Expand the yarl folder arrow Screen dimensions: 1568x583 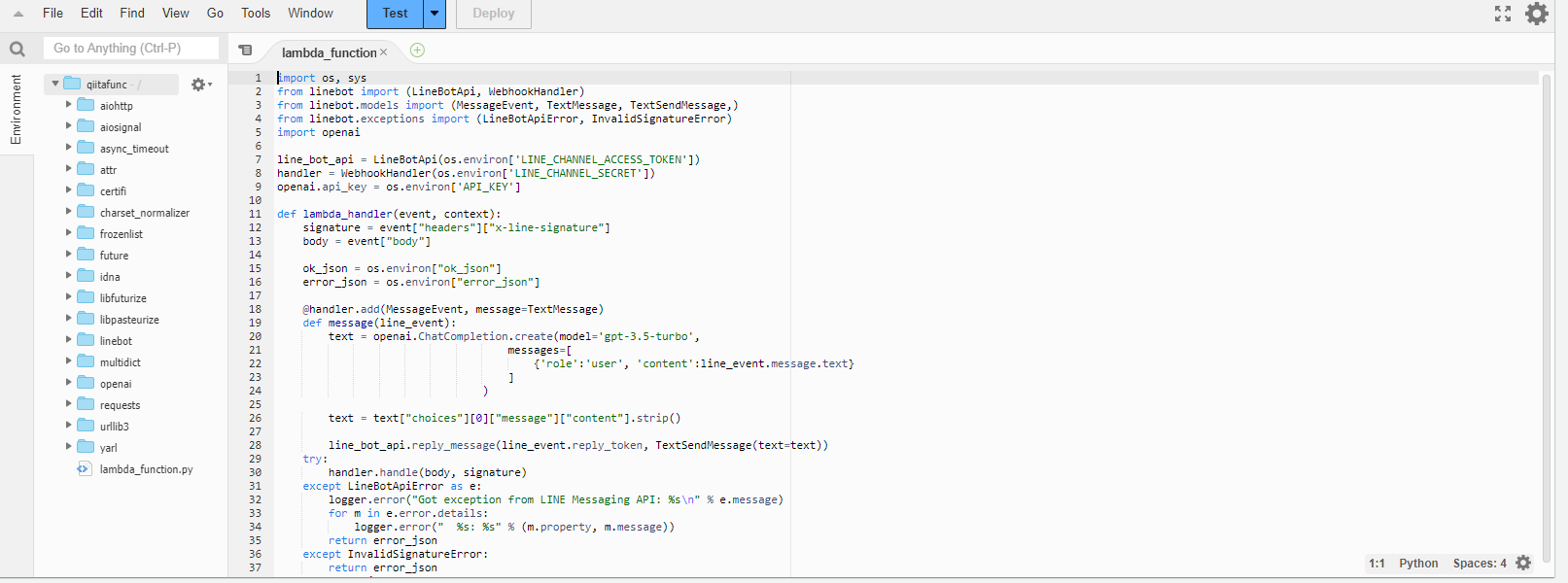point(68,447)
